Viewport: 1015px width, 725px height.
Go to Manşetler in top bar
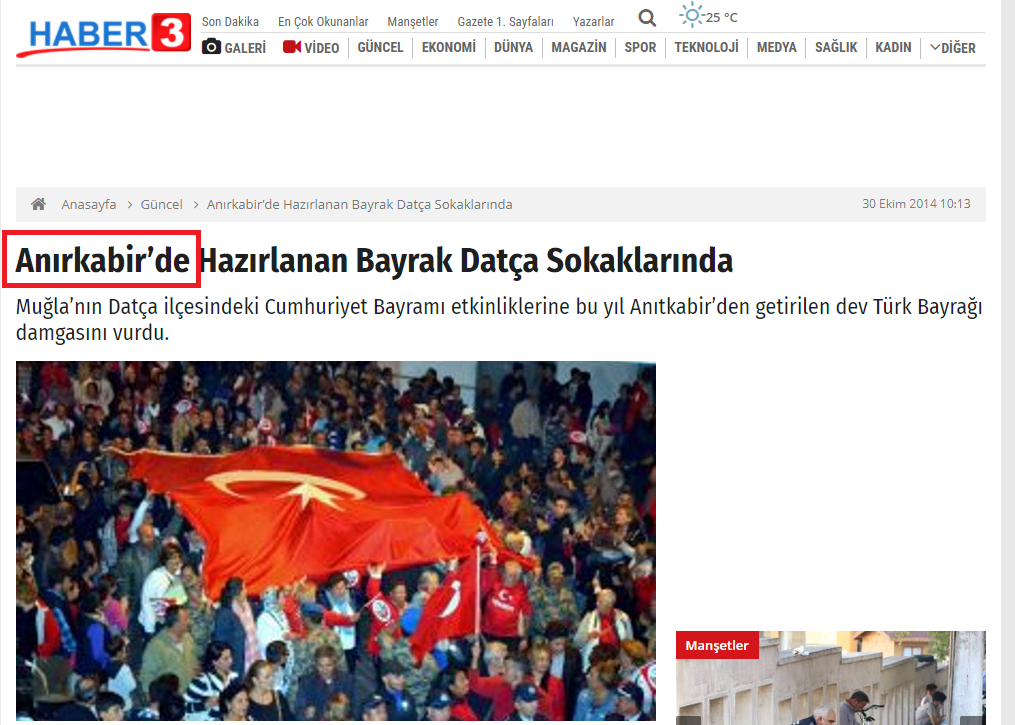(413, 21)
